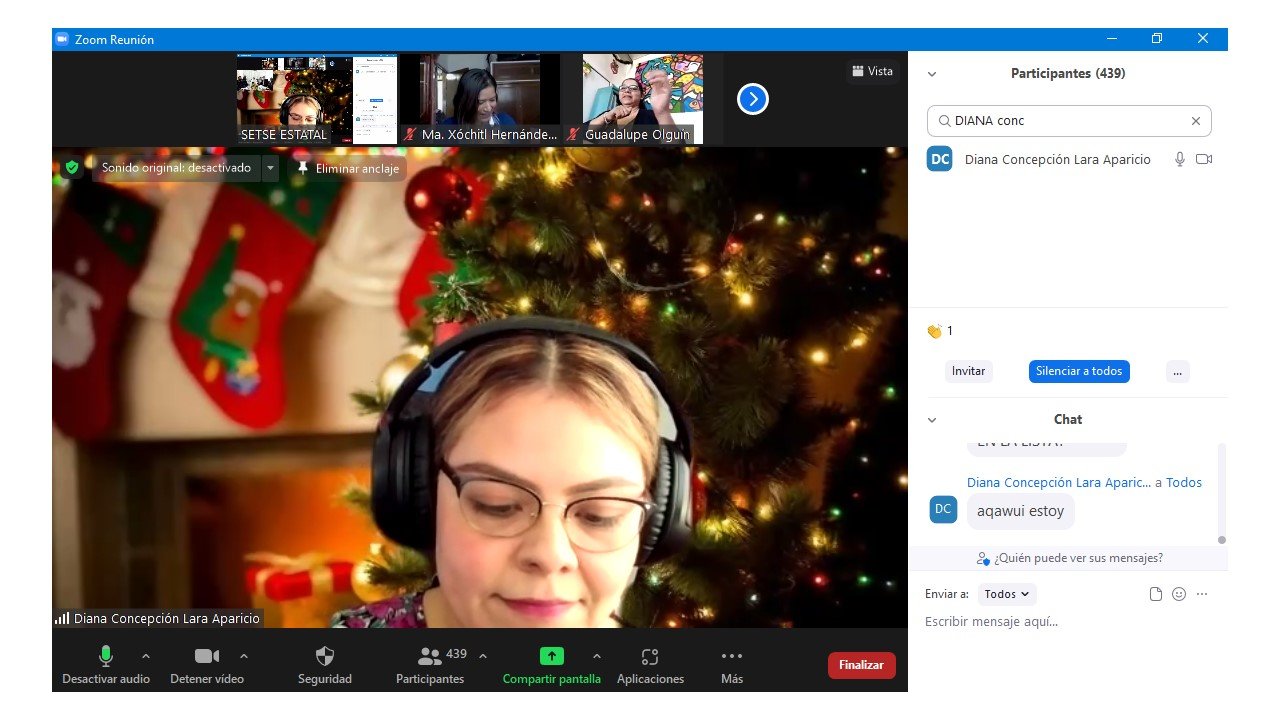
Task: Open the Vista layout menu
Action: coord(872,71)
